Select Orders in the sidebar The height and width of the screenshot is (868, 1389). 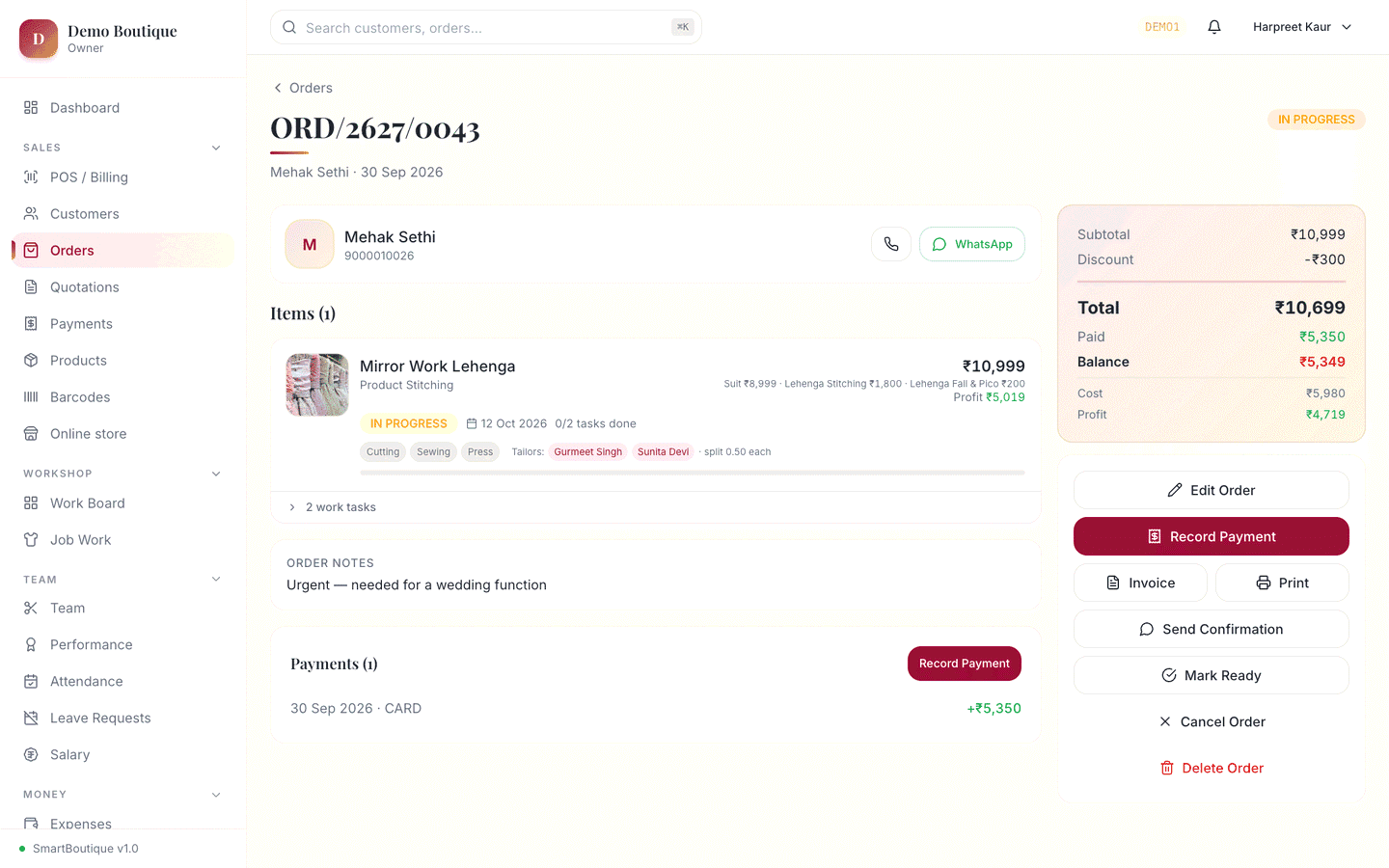(123, 251)
